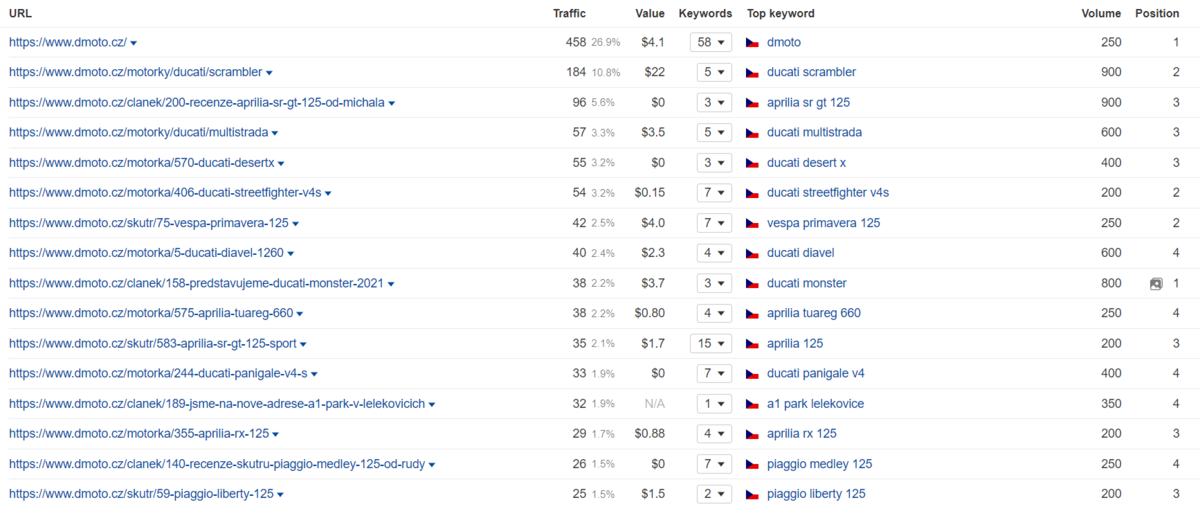This screenshot has height=509, width=1200.
Task: Select volume 350 for a1 park lelekovice
Action: click(1110, 404)
